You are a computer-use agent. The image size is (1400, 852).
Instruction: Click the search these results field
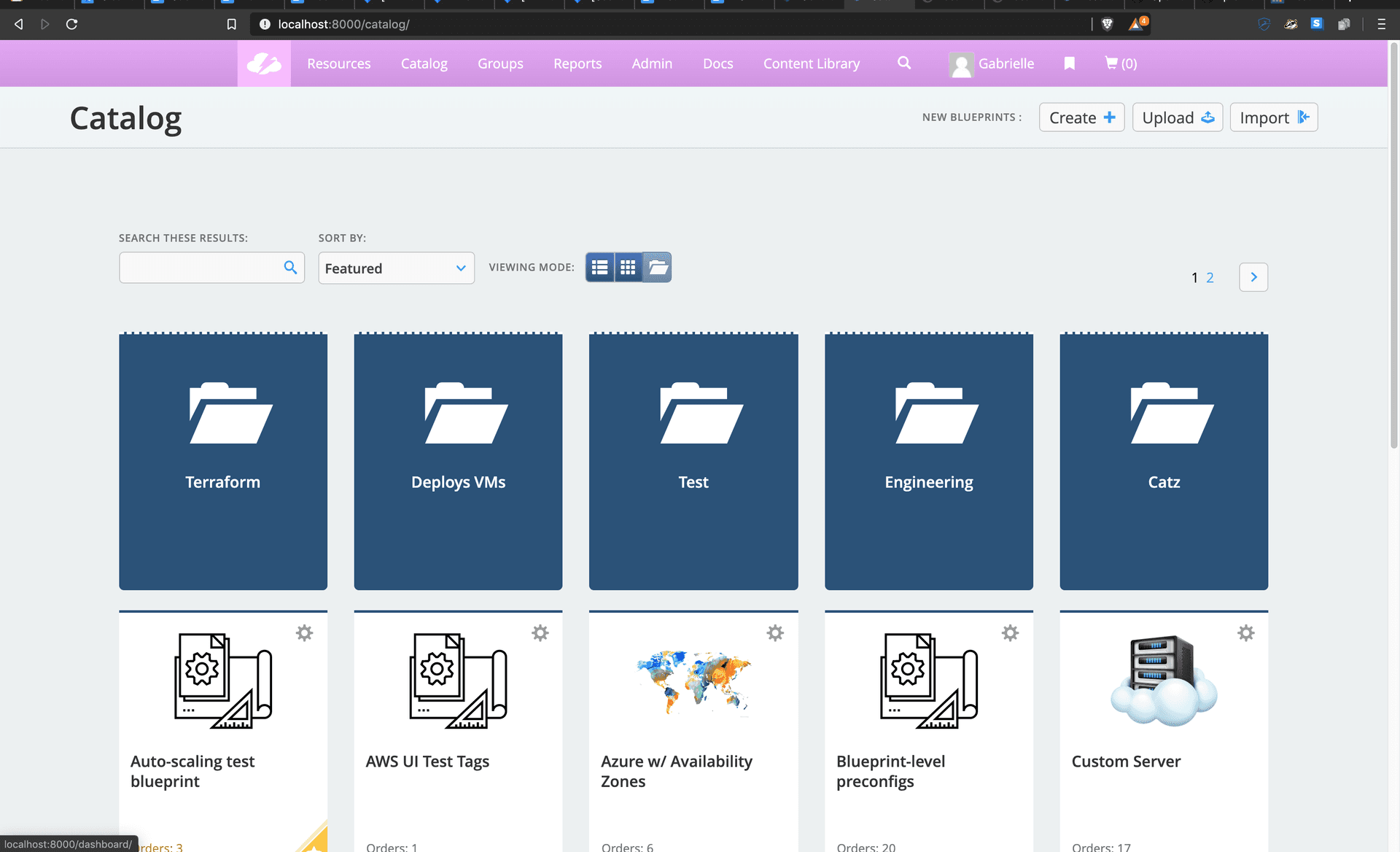tap(201, 268)
